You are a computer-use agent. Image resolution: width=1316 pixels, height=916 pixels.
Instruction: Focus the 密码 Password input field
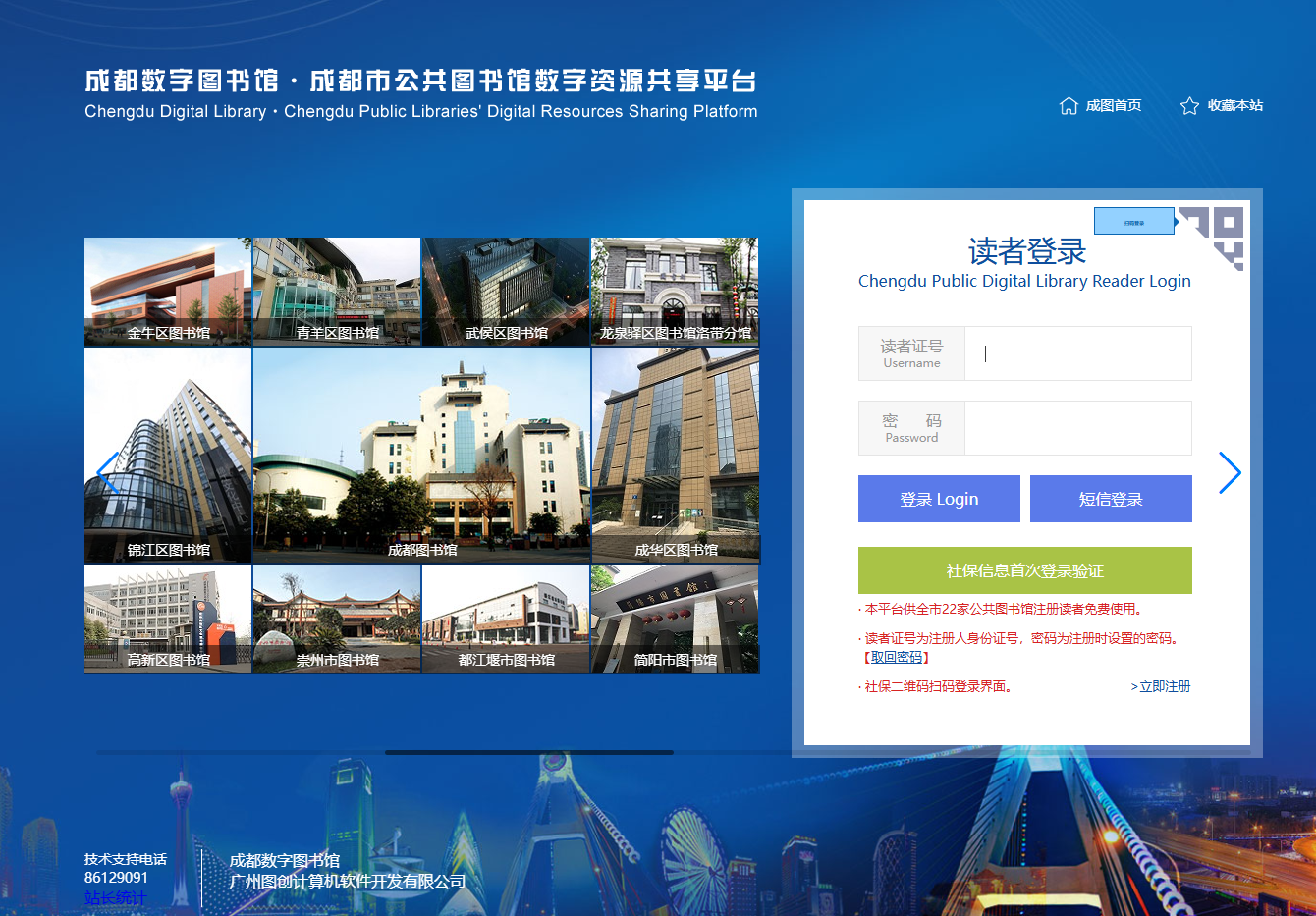1077,428
